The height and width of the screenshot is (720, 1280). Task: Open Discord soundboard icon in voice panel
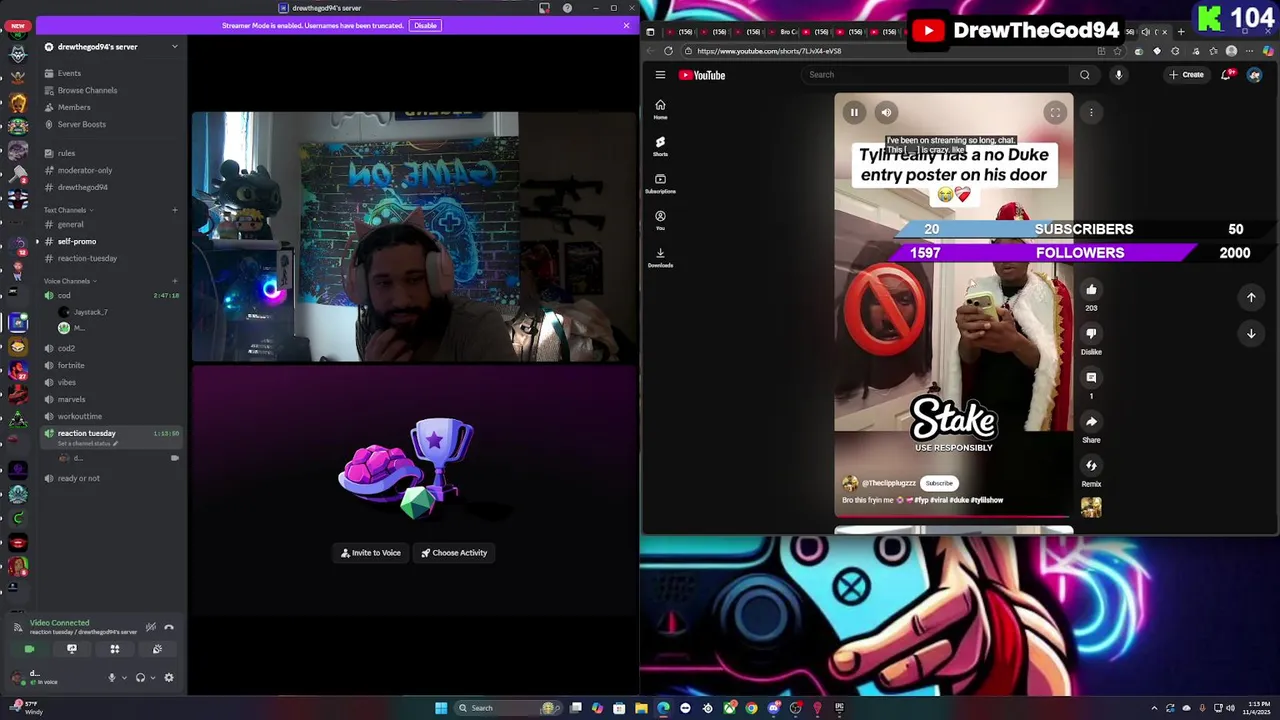click(157, 649)
